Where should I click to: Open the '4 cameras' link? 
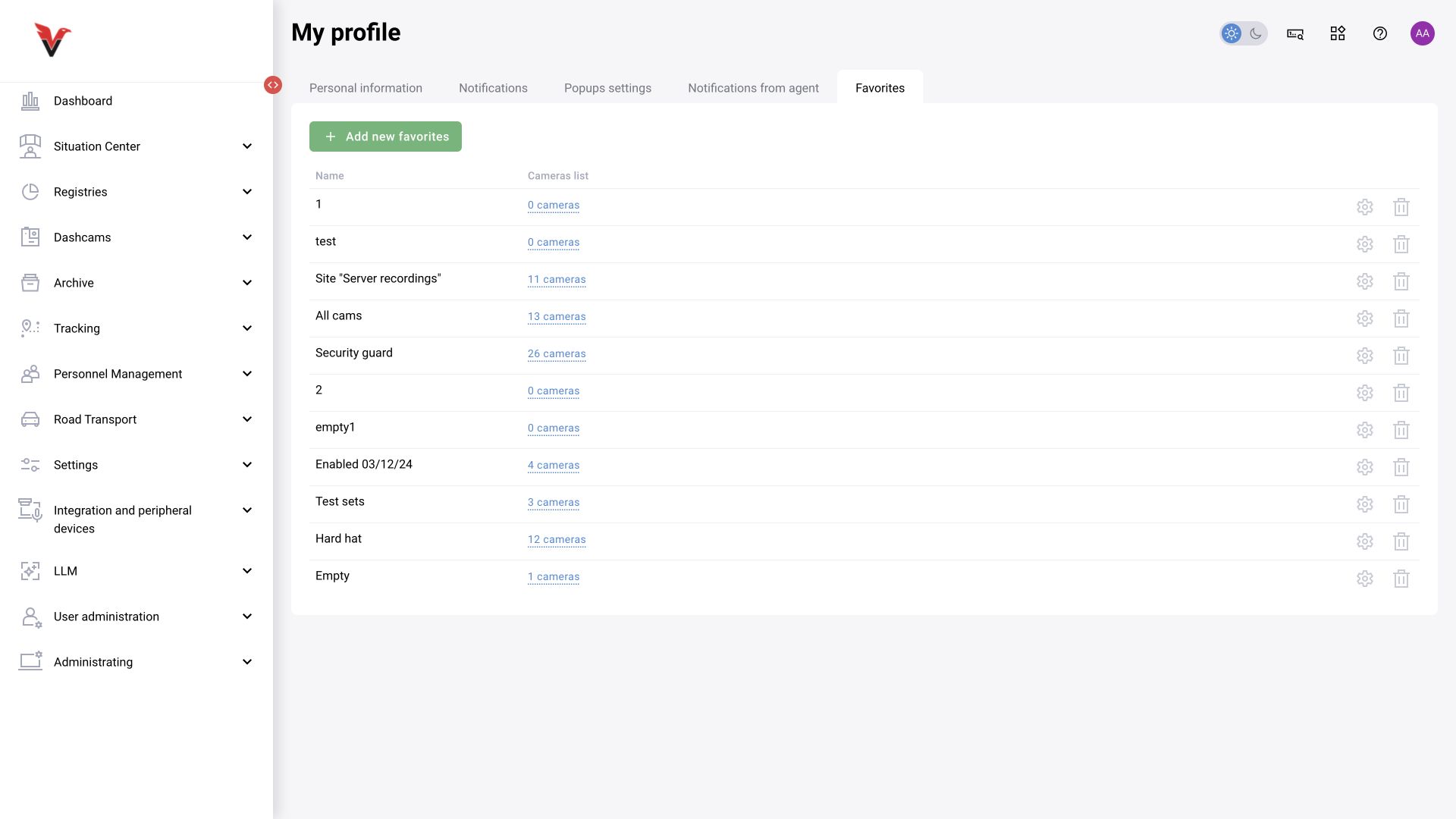coord(554,466)
